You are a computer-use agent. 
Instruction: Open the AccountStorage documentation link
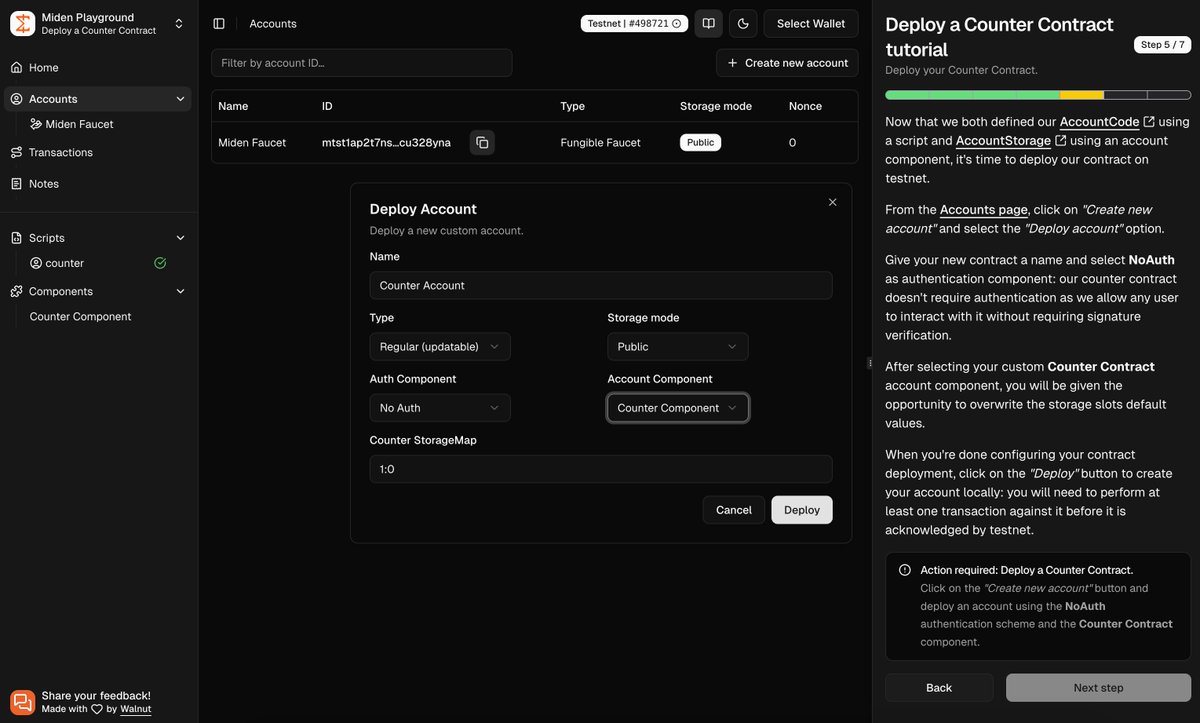pos(1011,141)
